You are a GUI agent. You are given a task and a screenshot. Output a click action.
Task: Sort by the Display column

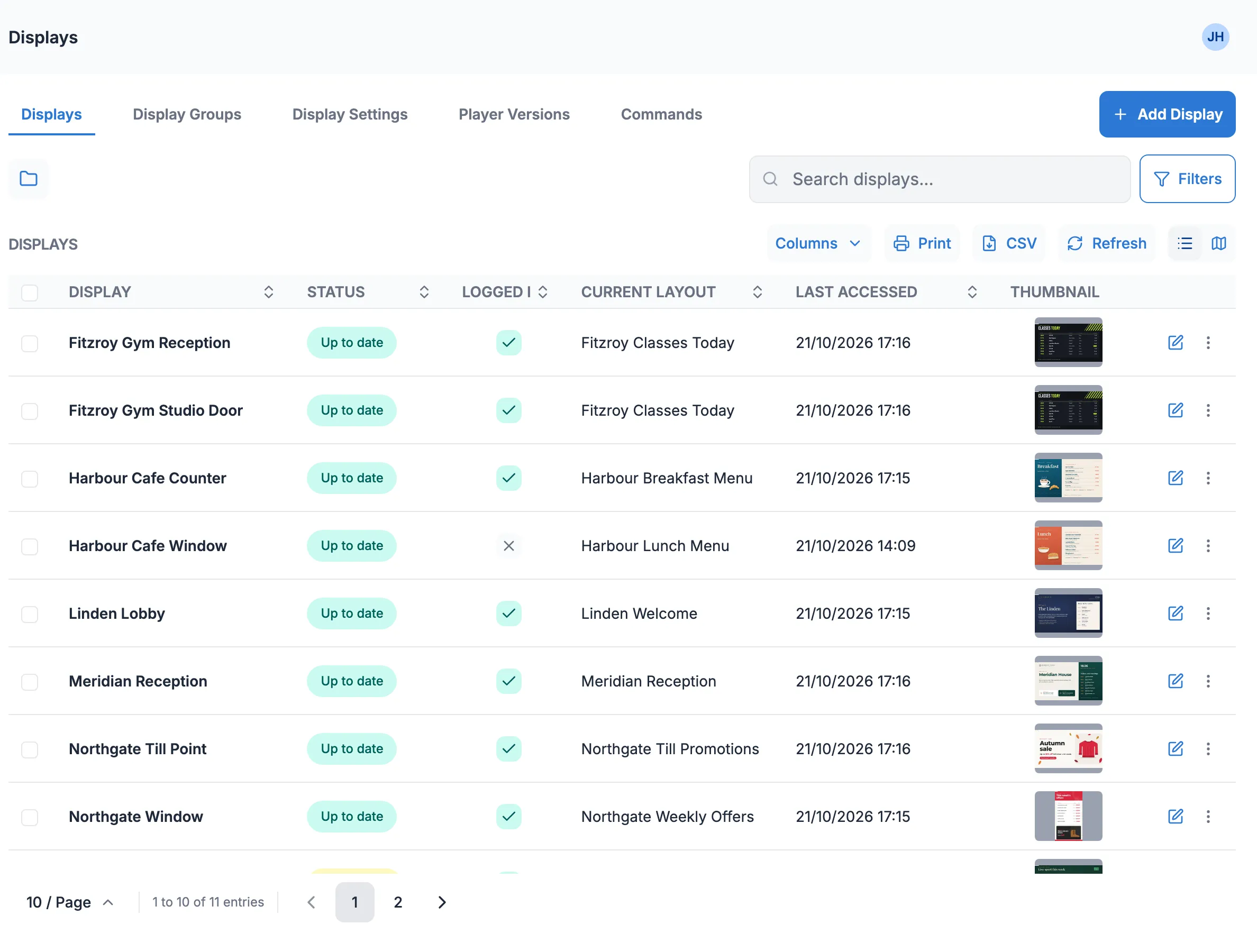(x=269, y=292)
